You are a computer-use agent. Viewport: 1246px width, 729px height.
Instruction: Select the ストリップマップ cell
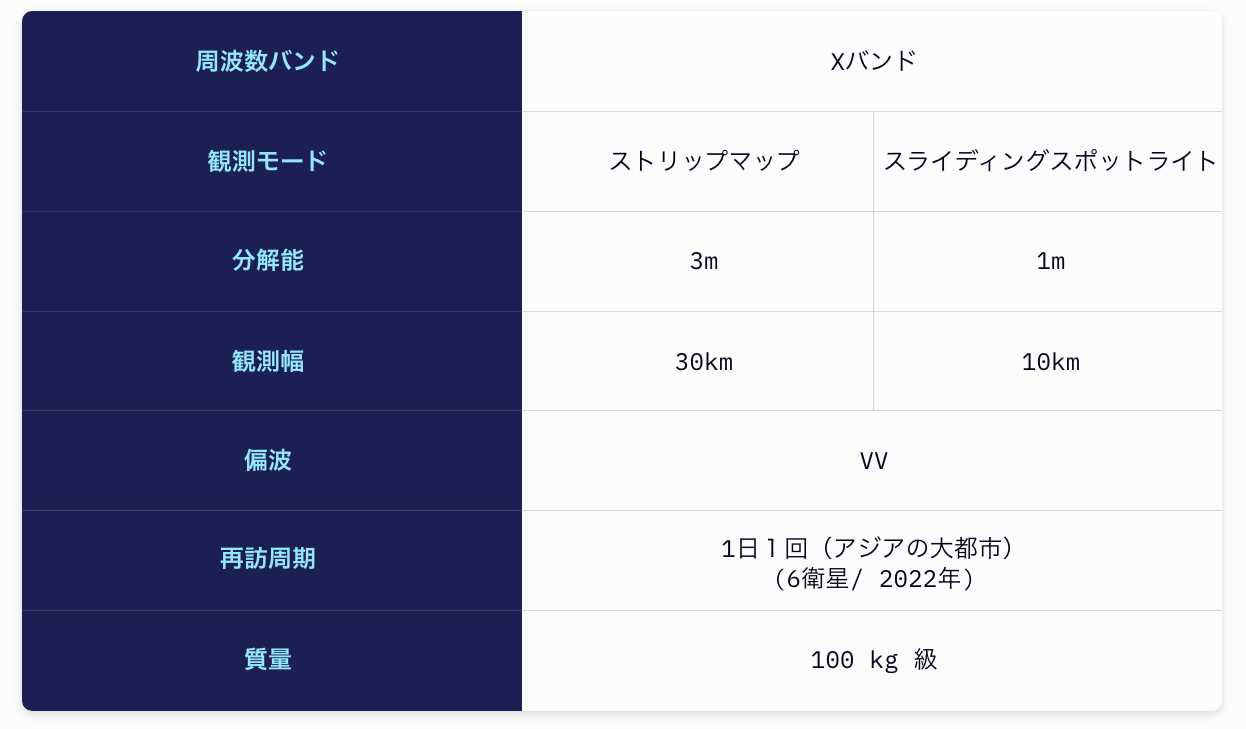pos(697,161)
